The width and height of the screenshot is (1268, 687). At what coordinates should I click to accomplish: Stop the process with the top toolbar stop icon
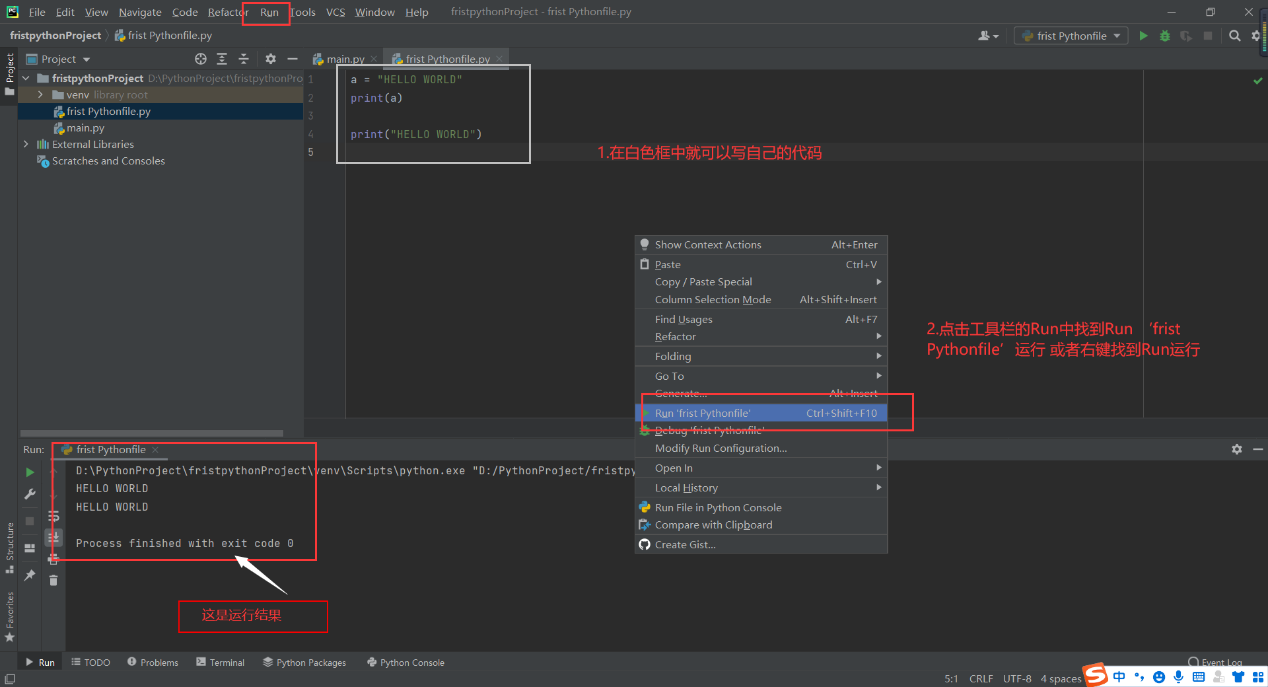tap(1208, 36)
